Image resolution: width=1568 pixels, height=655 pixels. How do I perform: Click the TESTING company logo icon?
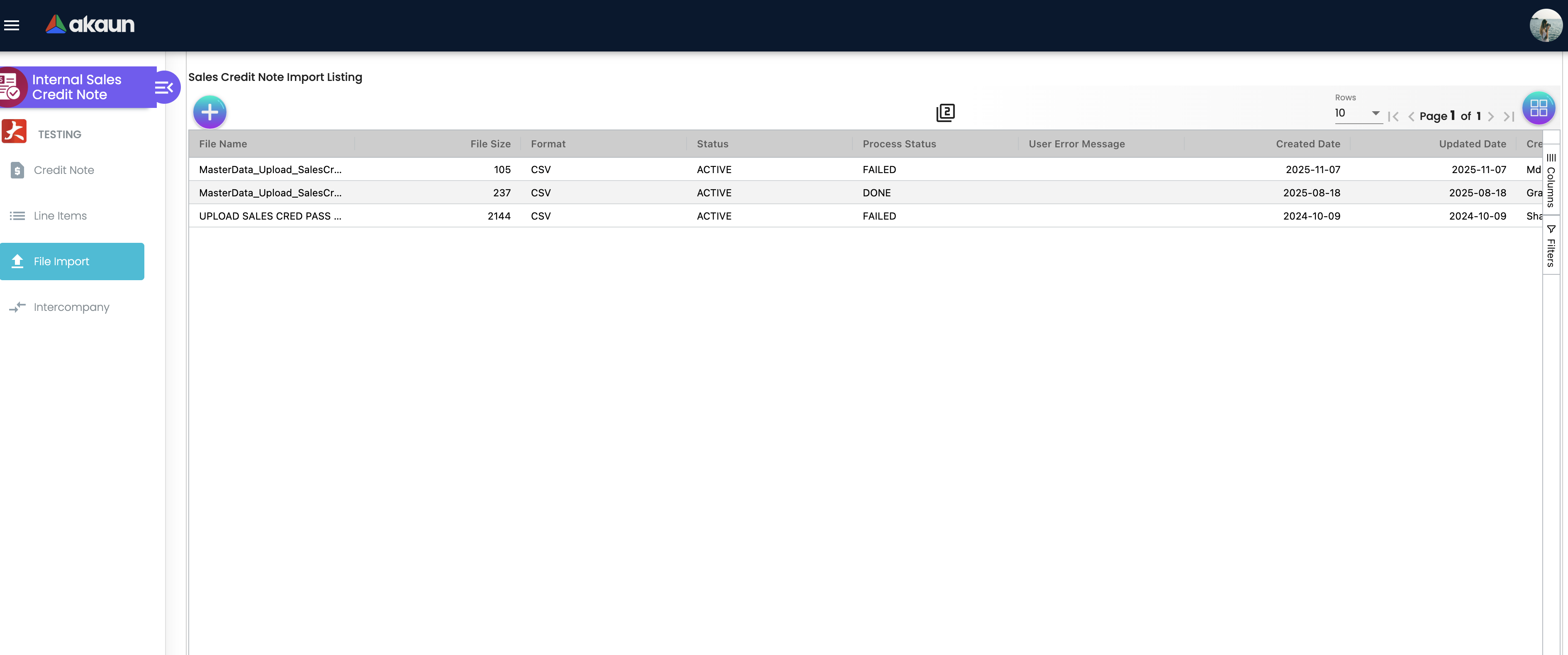[14, 132]
